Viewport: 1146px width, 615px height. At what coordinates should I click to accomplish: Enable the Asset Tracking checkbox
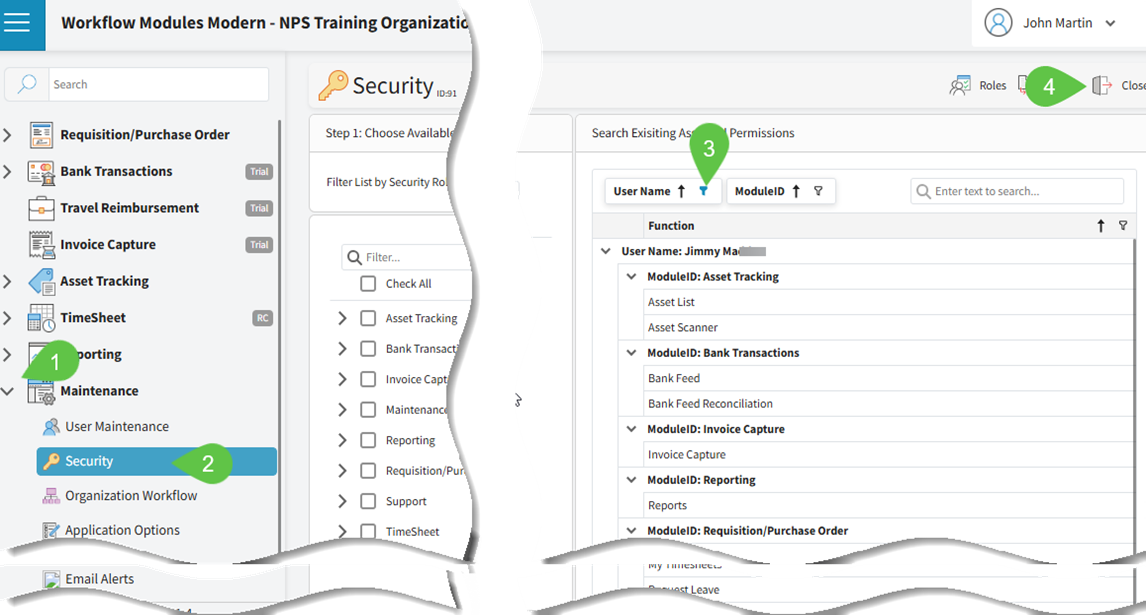(x=368, y=318)
